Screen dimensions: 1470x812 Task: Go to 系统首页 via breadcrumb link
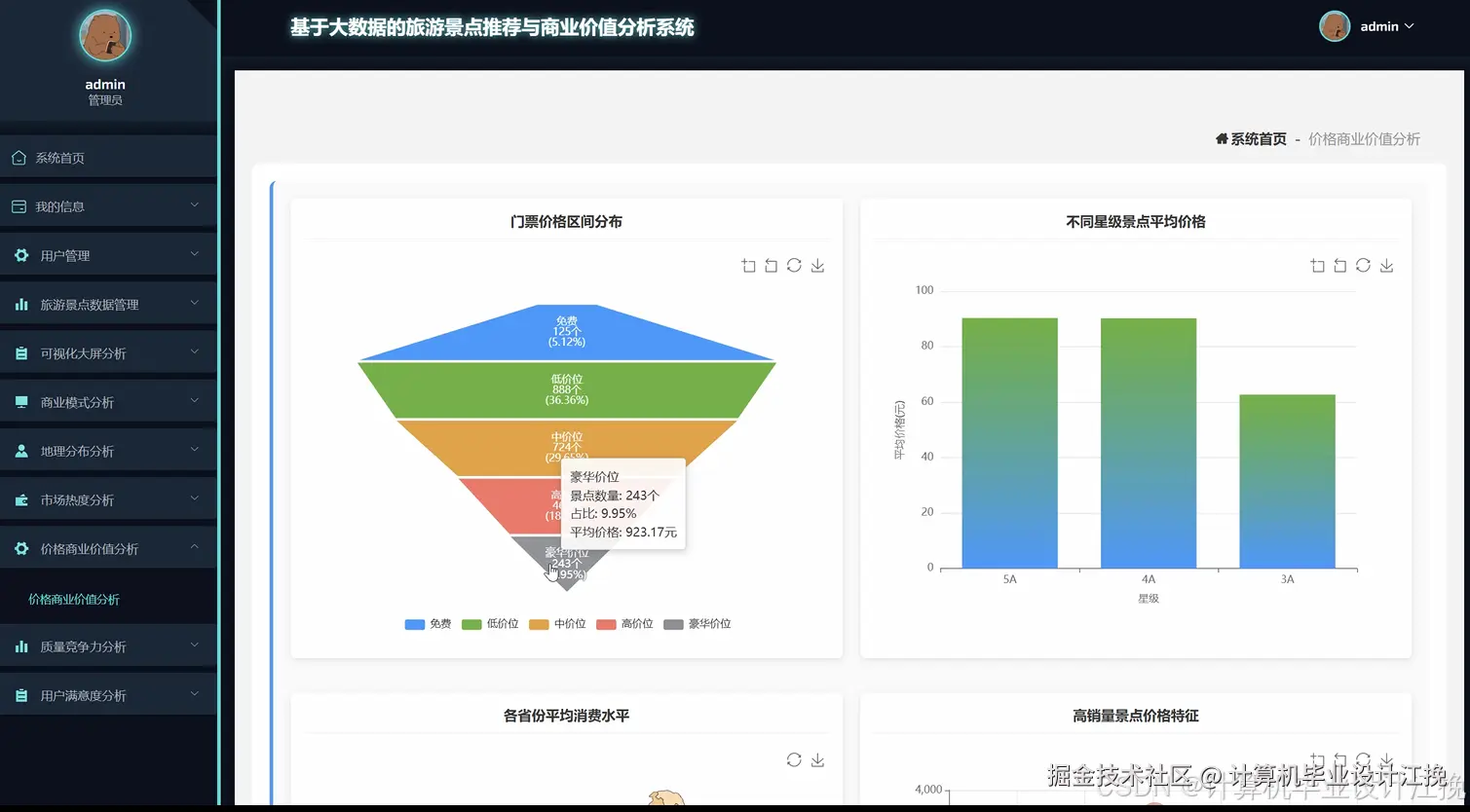coord(1258,139)
